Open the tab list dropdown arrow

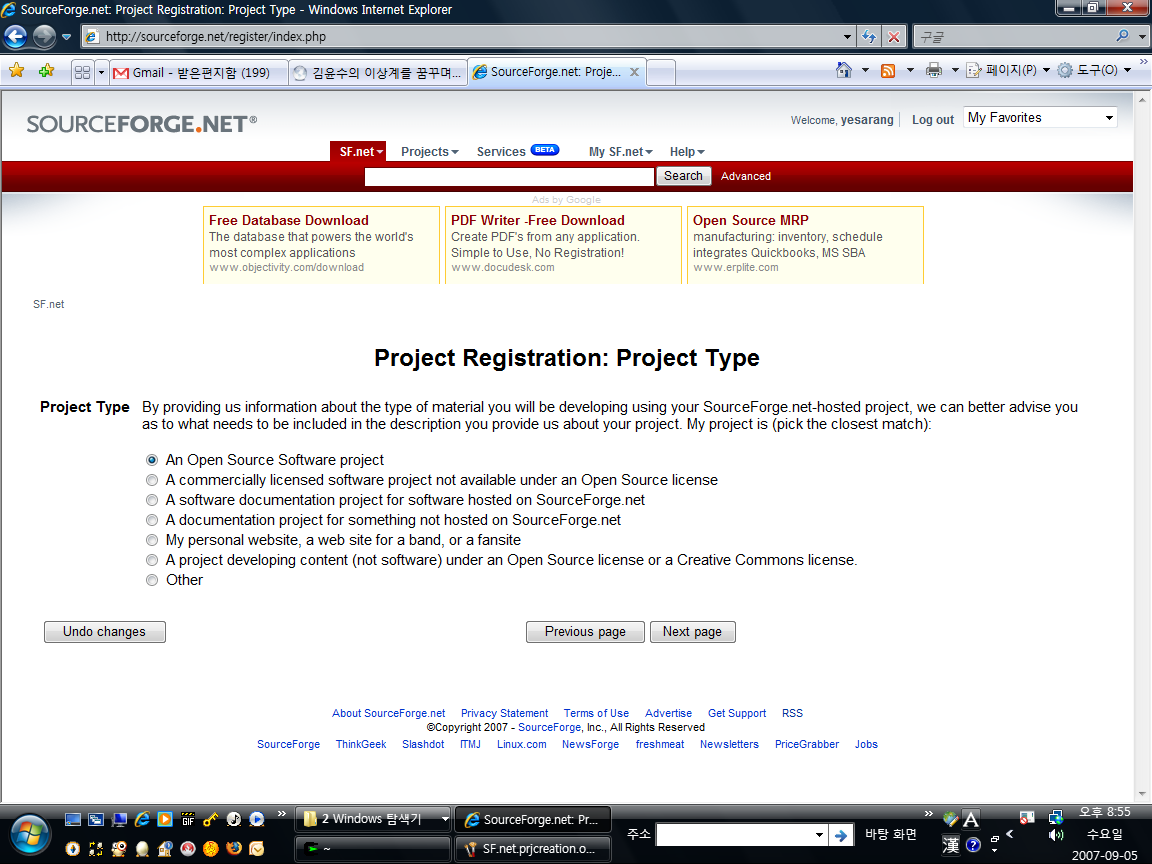coord(101,72)
